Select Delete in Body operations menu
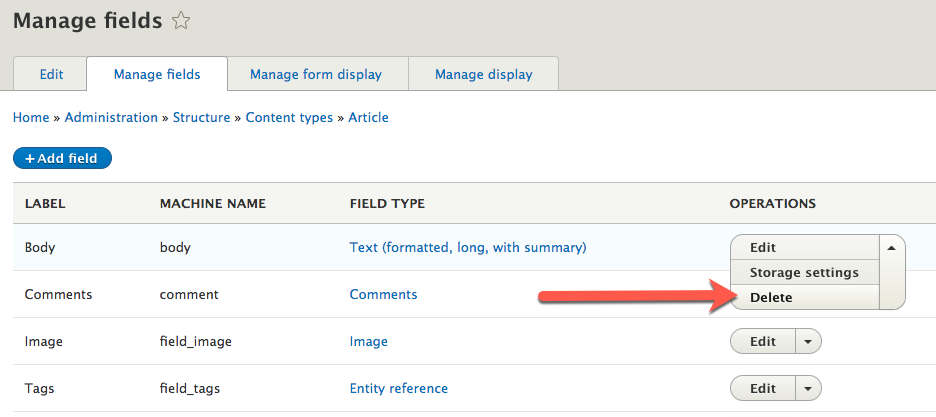Image resolution: width=936 pixels, height=417 pixels. tap(771, 297)
